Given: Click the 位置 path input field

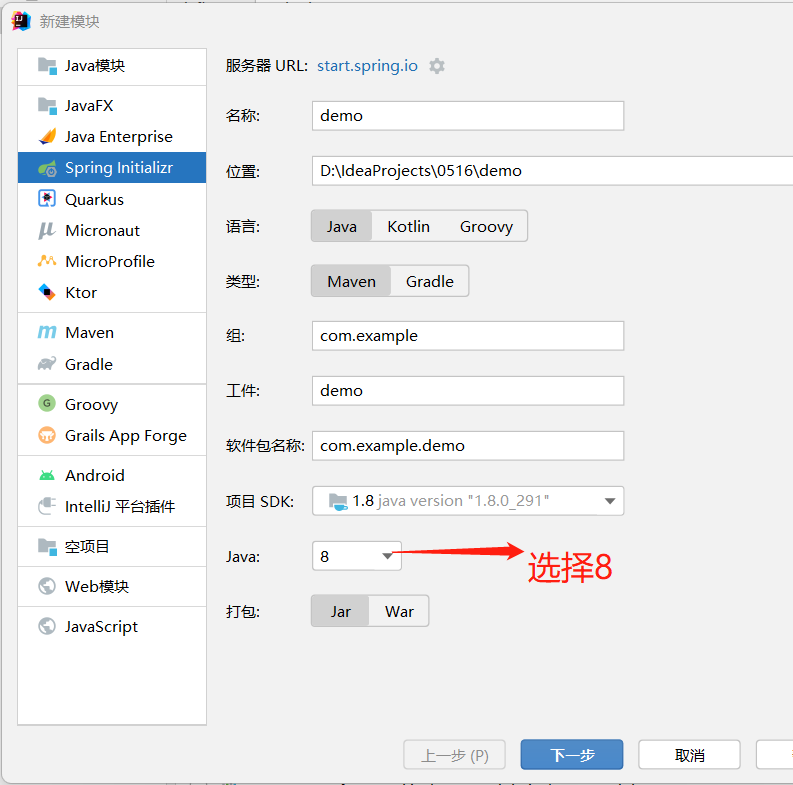Looking at the screenshot, I should [x=552, y=171].
